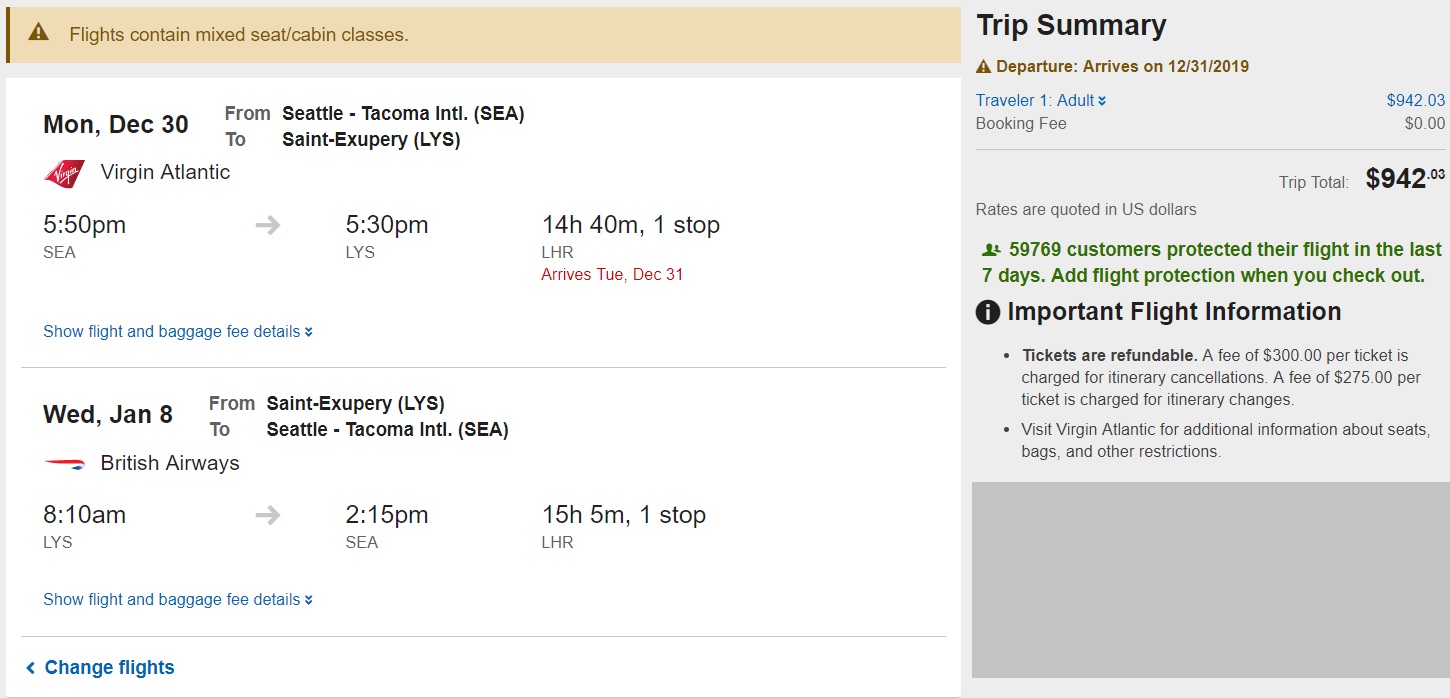This screenshot has width=1450, height=698.
Task: Click the departure arrival warning icon in Trip Summary
Action: pyautogui.click(x=984, y=67)
